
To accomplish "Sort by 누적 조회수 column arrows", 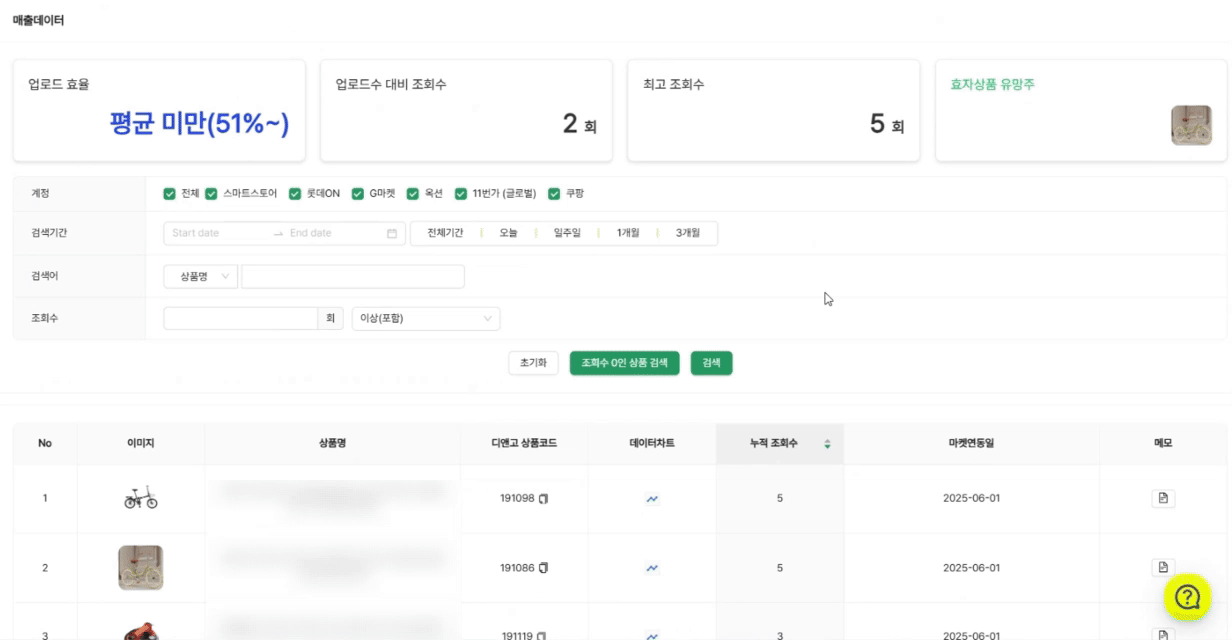I will pyautogui.click(x=827, y=444).
